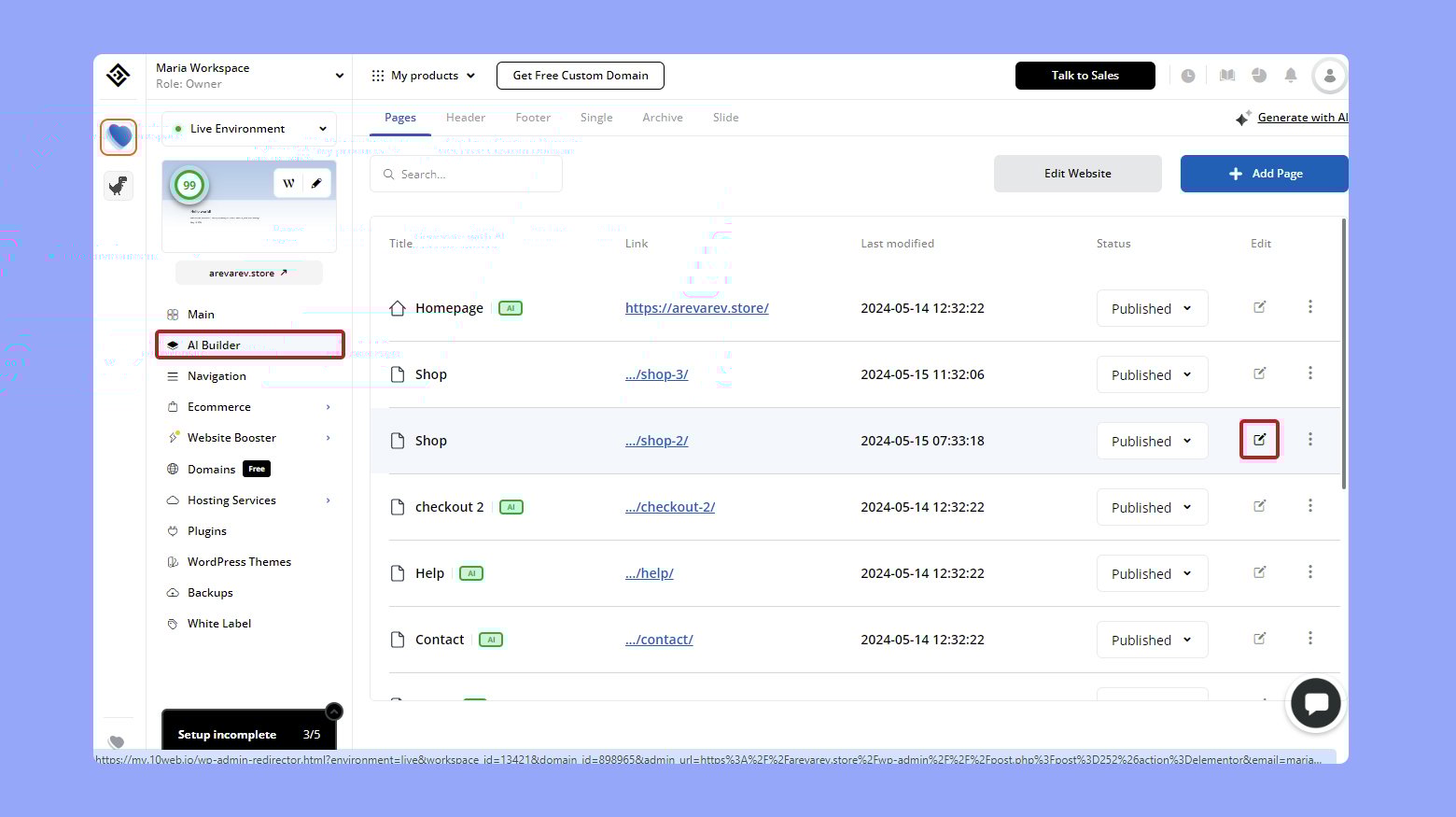Viewport: 1456px width, 817px height.
Task: Click the 10Web logo icon
Action: coord(119,76)
